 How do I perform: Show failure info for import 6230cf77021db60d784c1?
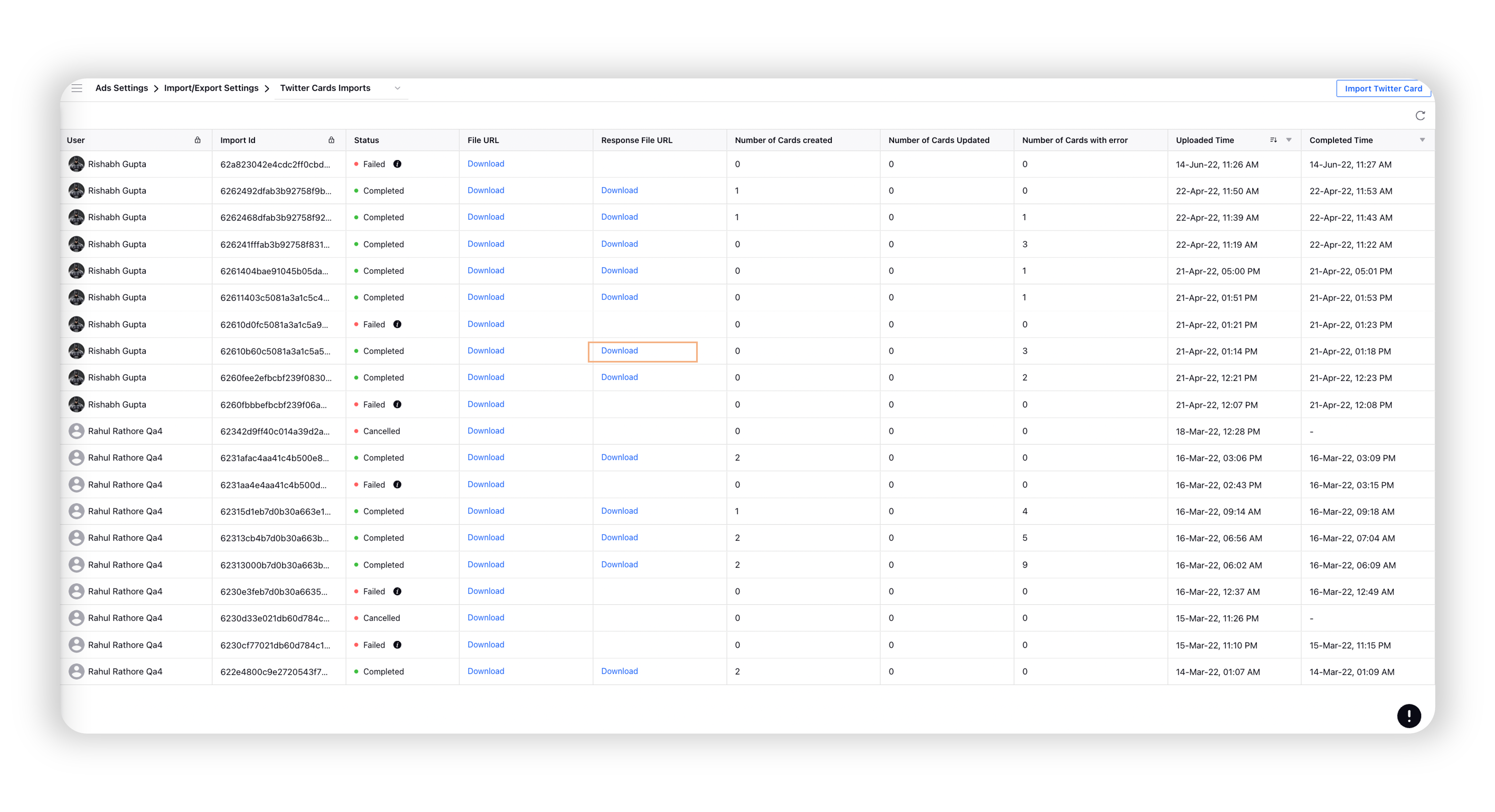point(397,644)
